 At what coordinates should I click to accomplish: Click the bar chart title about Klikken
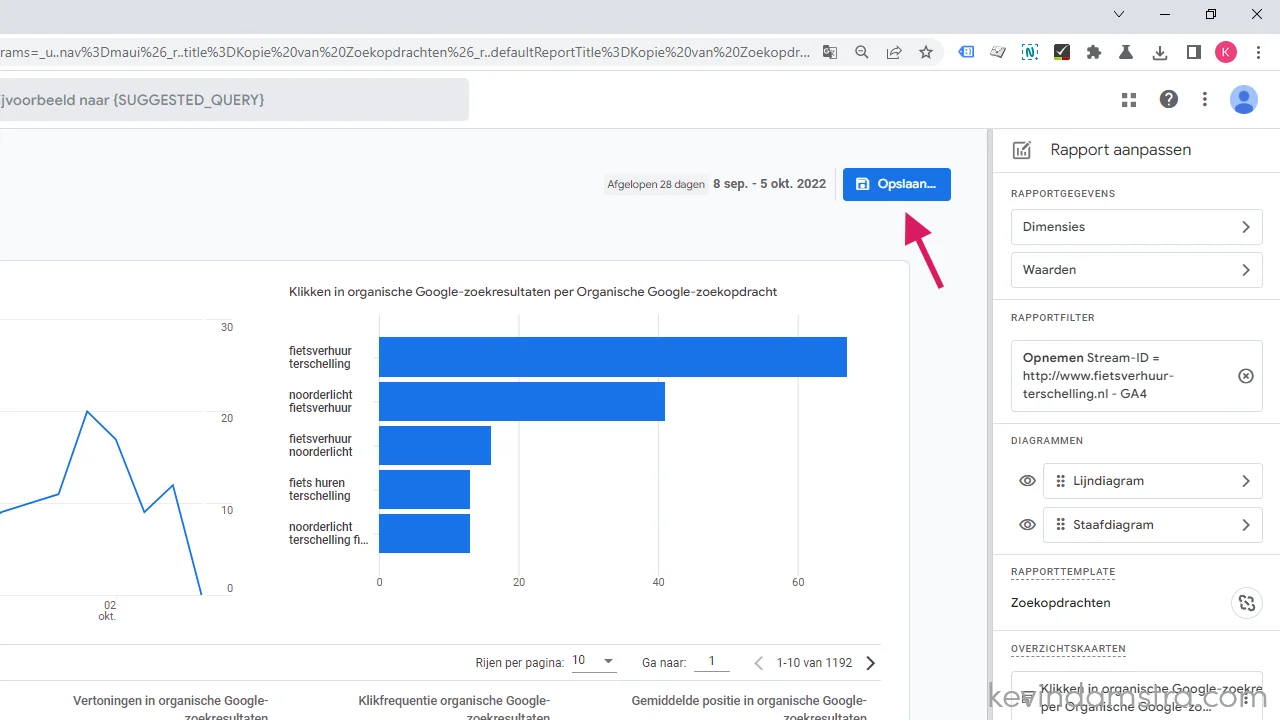533,292
